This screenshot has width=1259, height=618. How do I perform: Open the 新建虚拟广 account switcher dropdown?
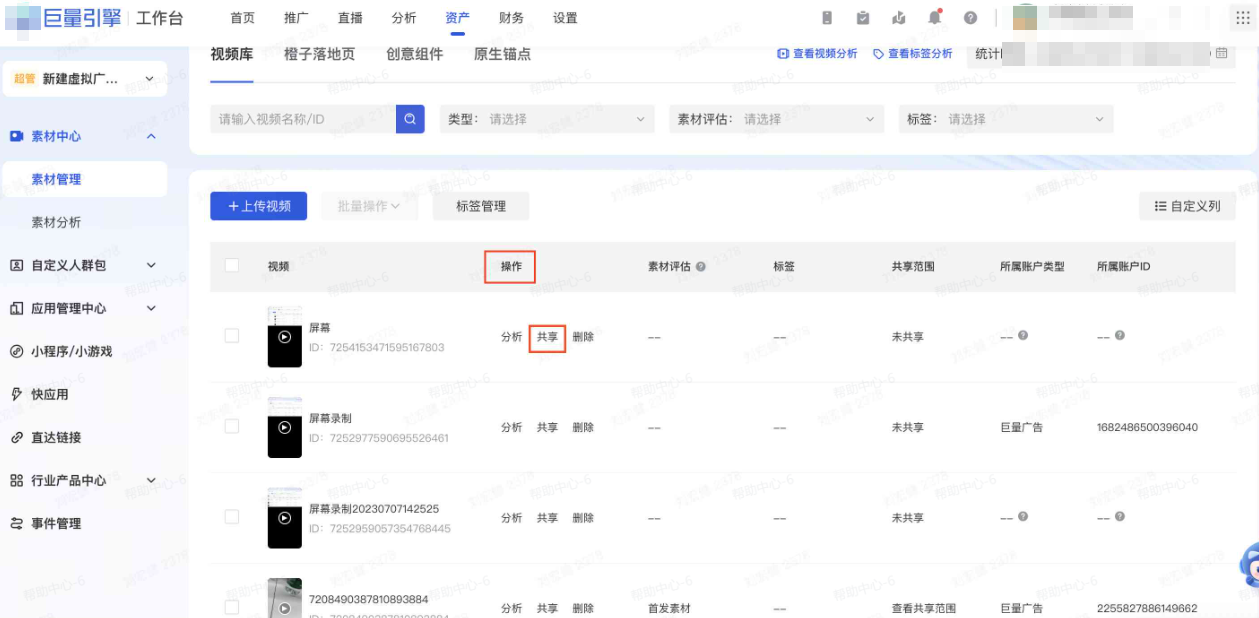(84, 79)
